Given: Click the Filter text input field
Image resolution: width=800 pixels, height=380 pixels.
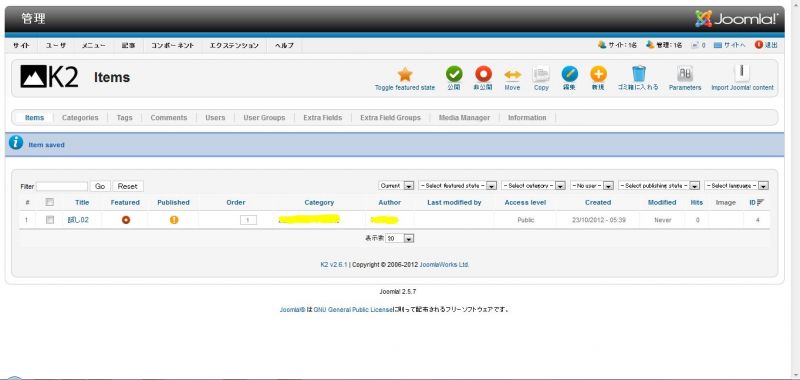Looking at the screenshot, I should (62, 186).
